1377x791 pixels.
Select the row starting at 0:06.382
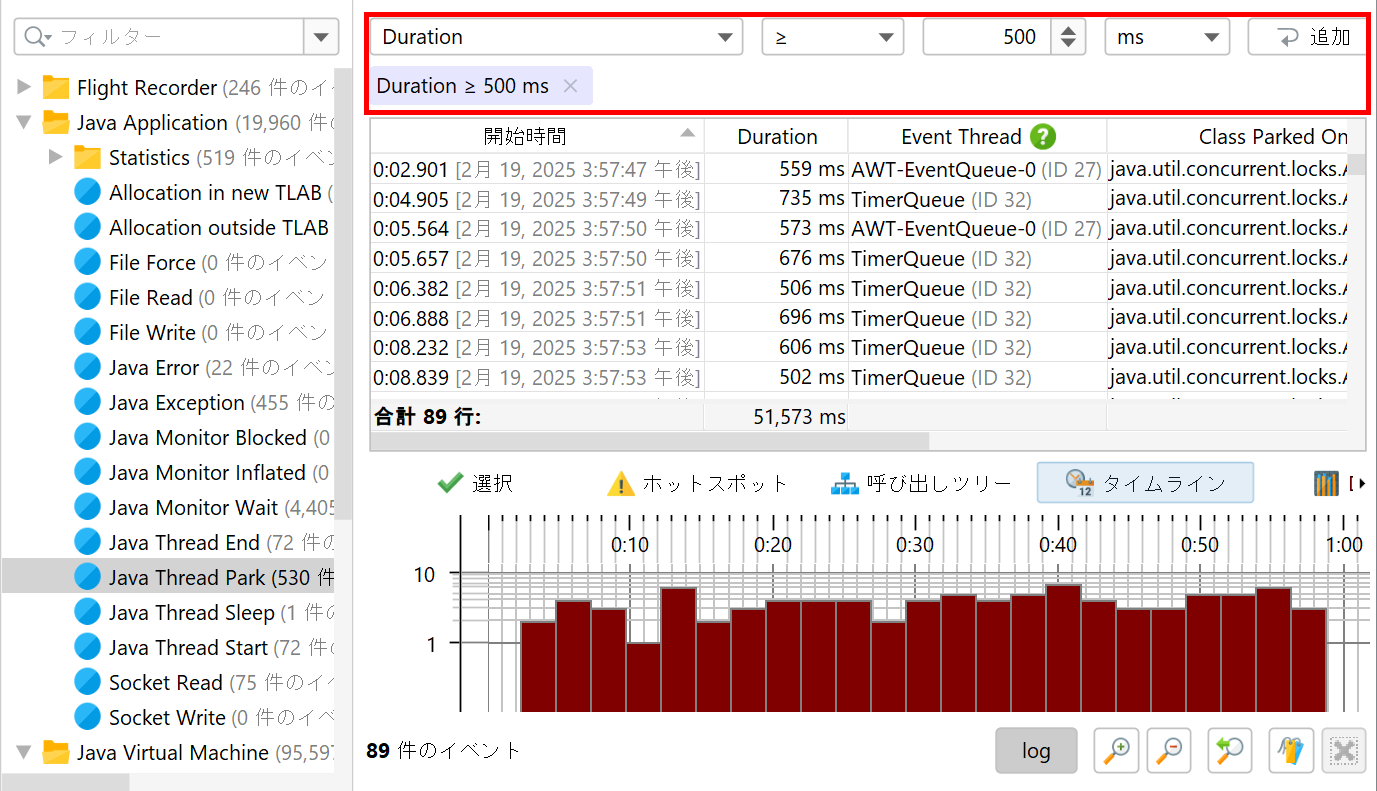859,289
